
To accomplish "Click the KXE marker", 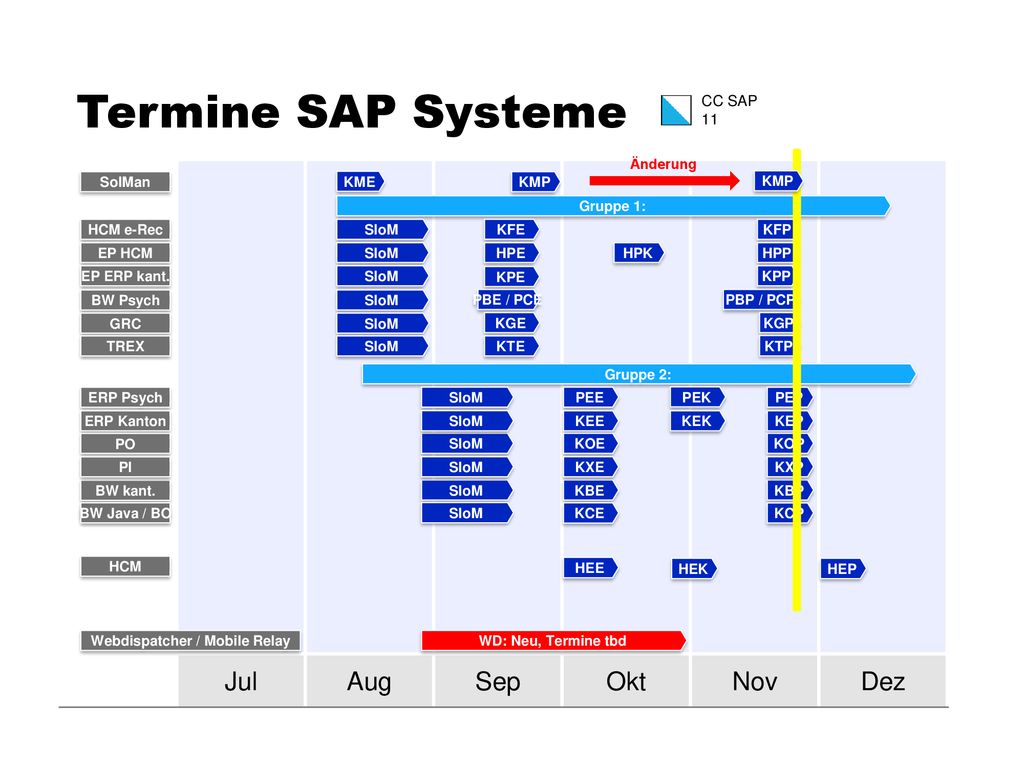I will coord(590,468).
